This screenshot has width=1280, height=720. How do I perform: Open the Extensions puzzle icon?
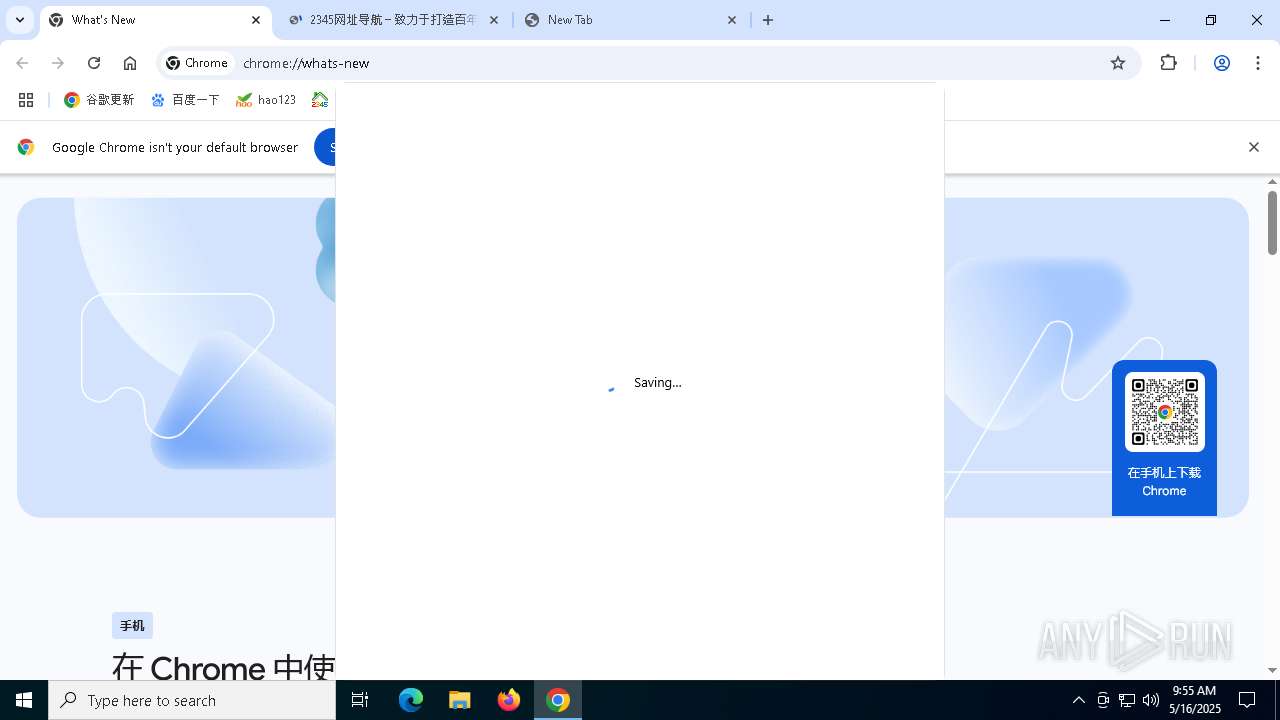point(1168,63)
